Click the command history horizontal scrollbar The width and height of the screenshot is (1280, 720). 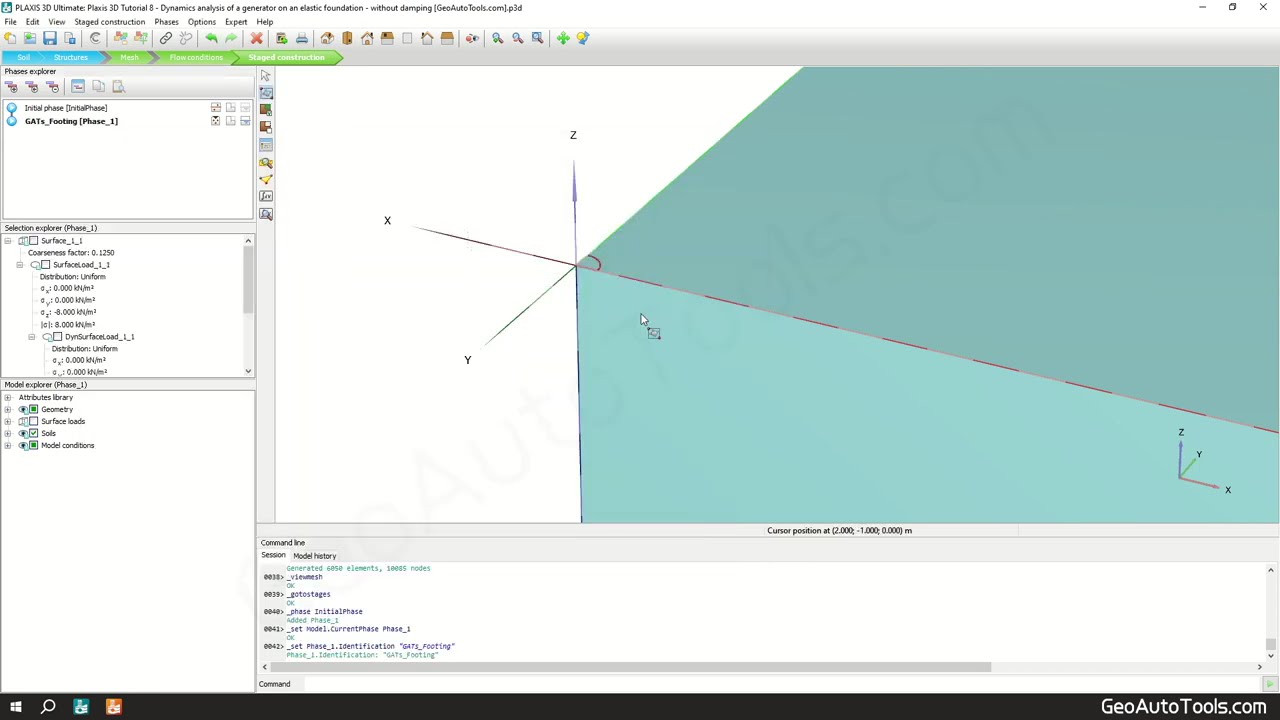coord(762,667)
